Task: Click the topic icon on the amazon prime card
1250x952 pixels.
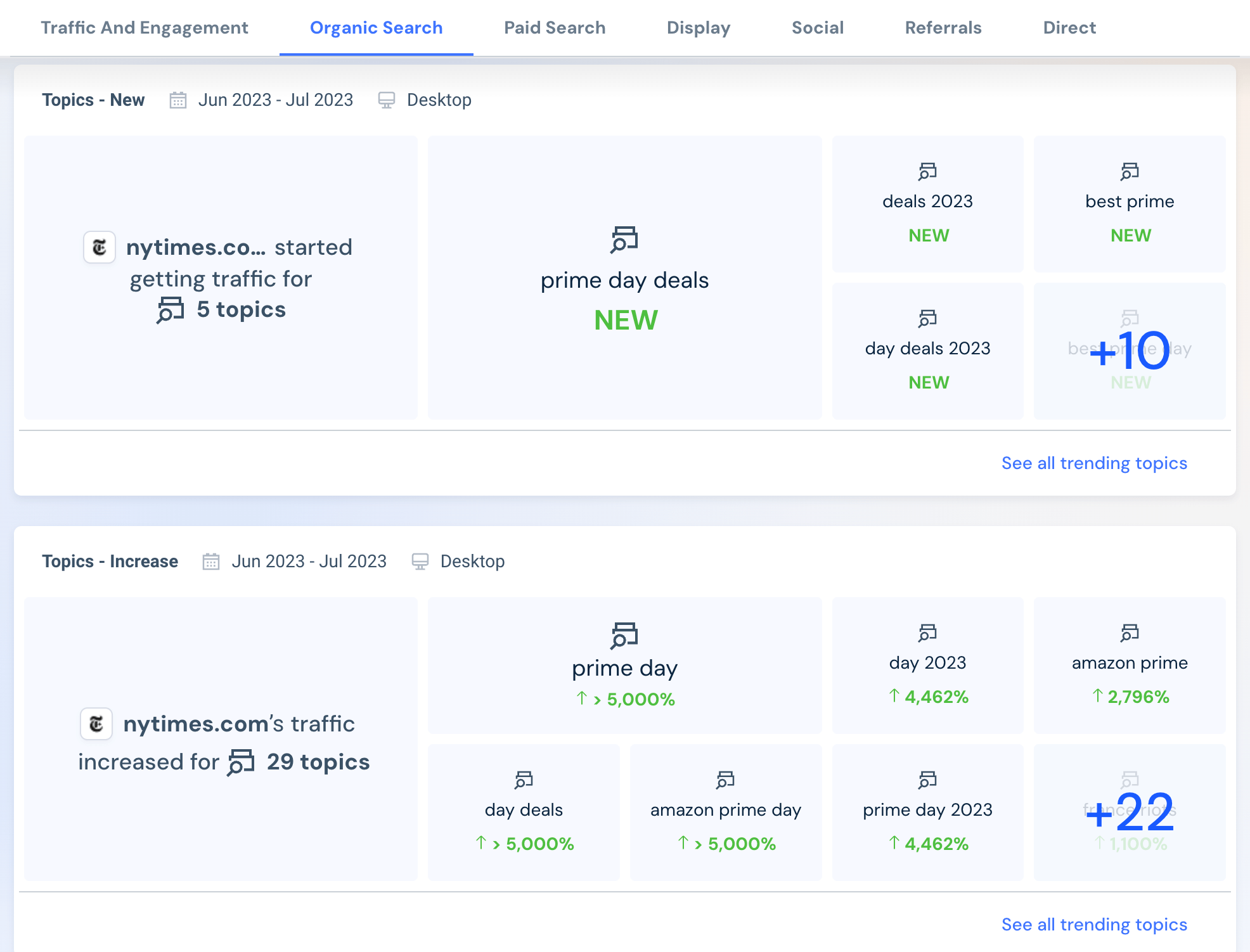Action: tap(1129, 633)
